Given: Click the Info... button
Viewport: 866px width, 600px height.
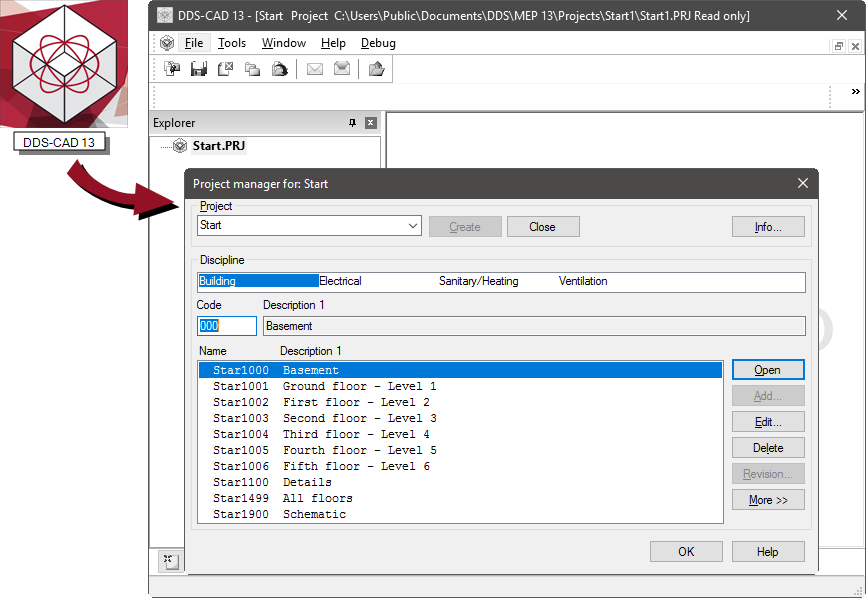Looking at the screenshot, I should pos(768,227).
